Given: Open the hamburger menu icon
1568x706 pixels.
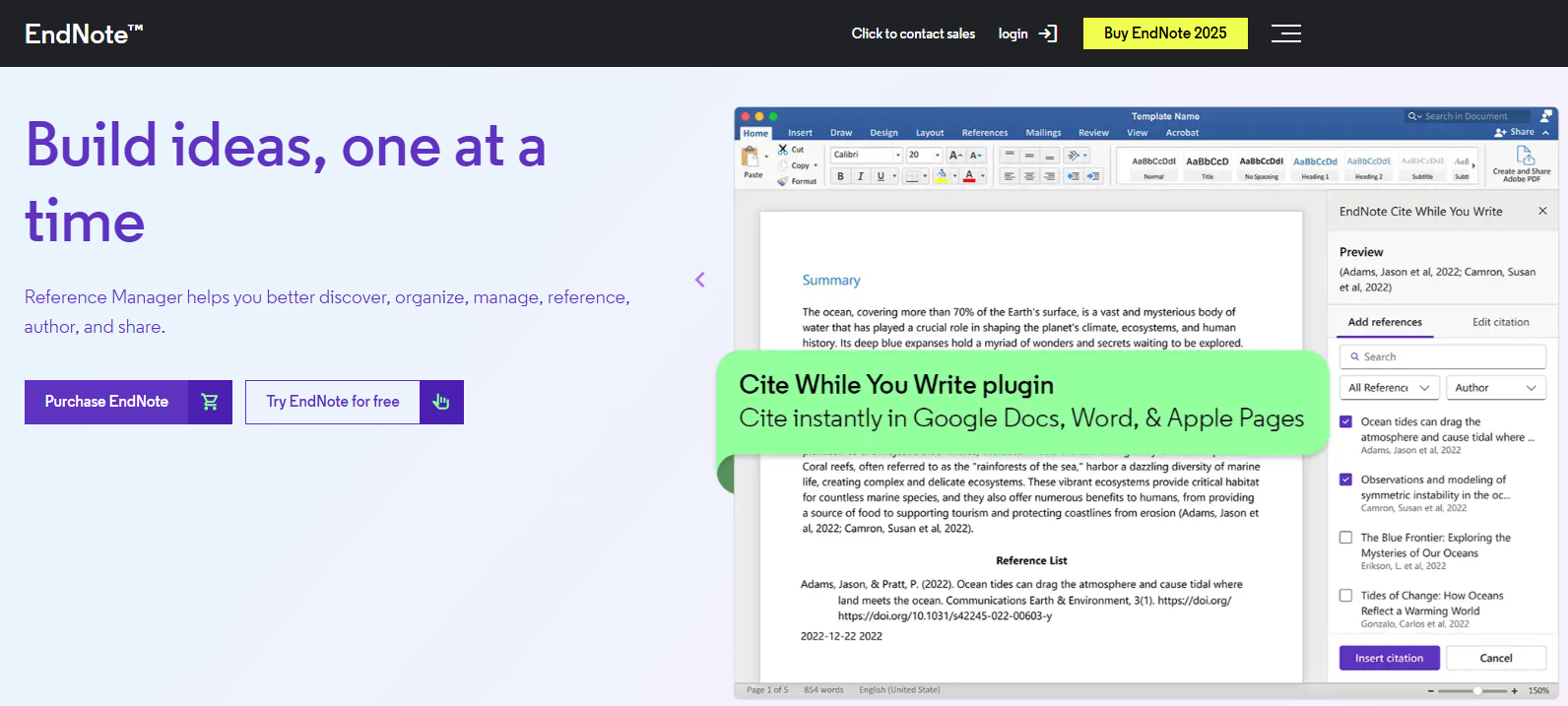Looking at the screenshot, I should (x=1285, y=33).
